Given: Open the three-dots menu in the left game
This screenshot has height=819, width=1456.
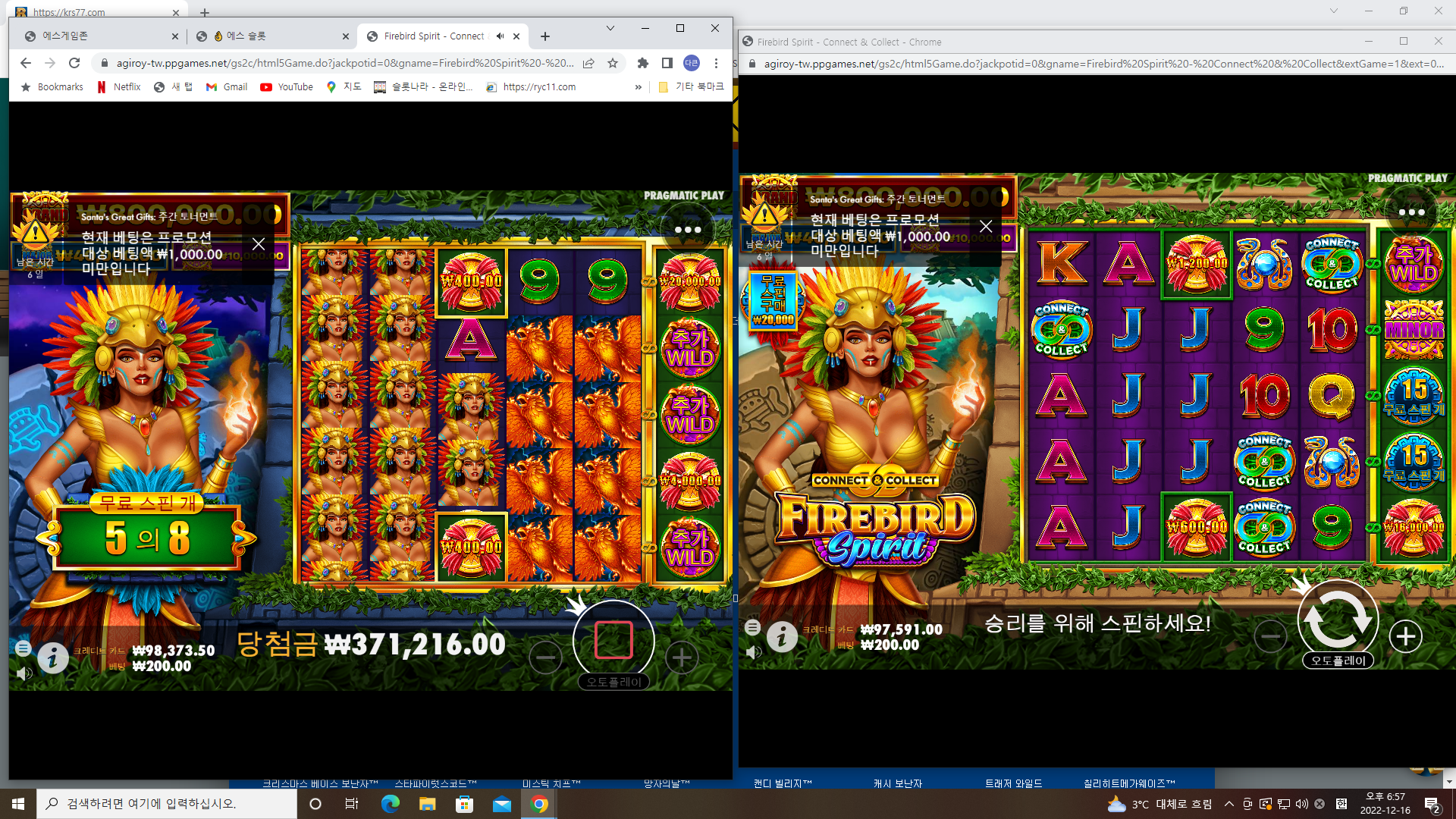Looking at the screenshot, I should click(687, 230).
